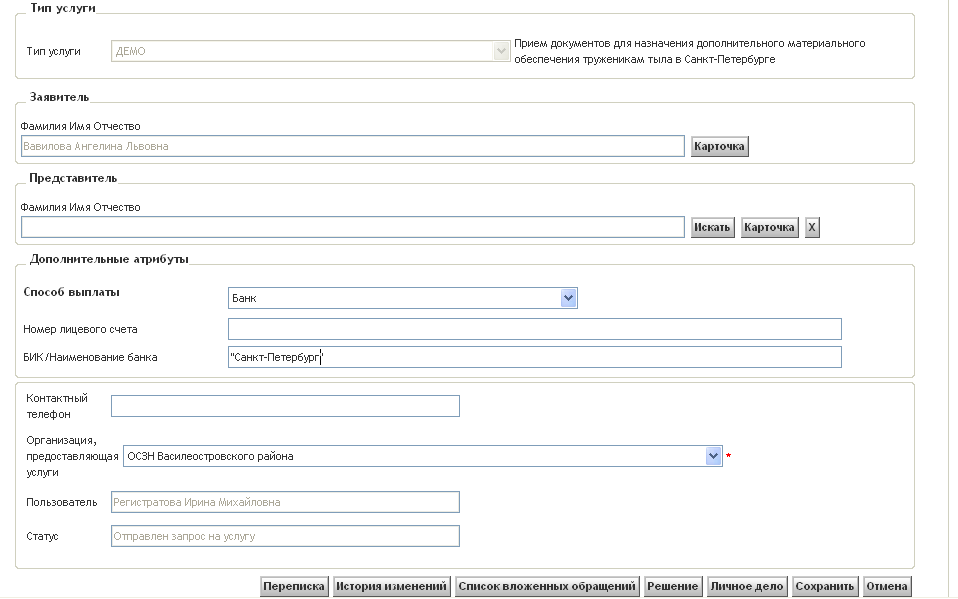The width and height of the screenshot is (958, 599).
Task: Click the Статус field Отправлен запрос на услугу
Action: tap(285, 536)
